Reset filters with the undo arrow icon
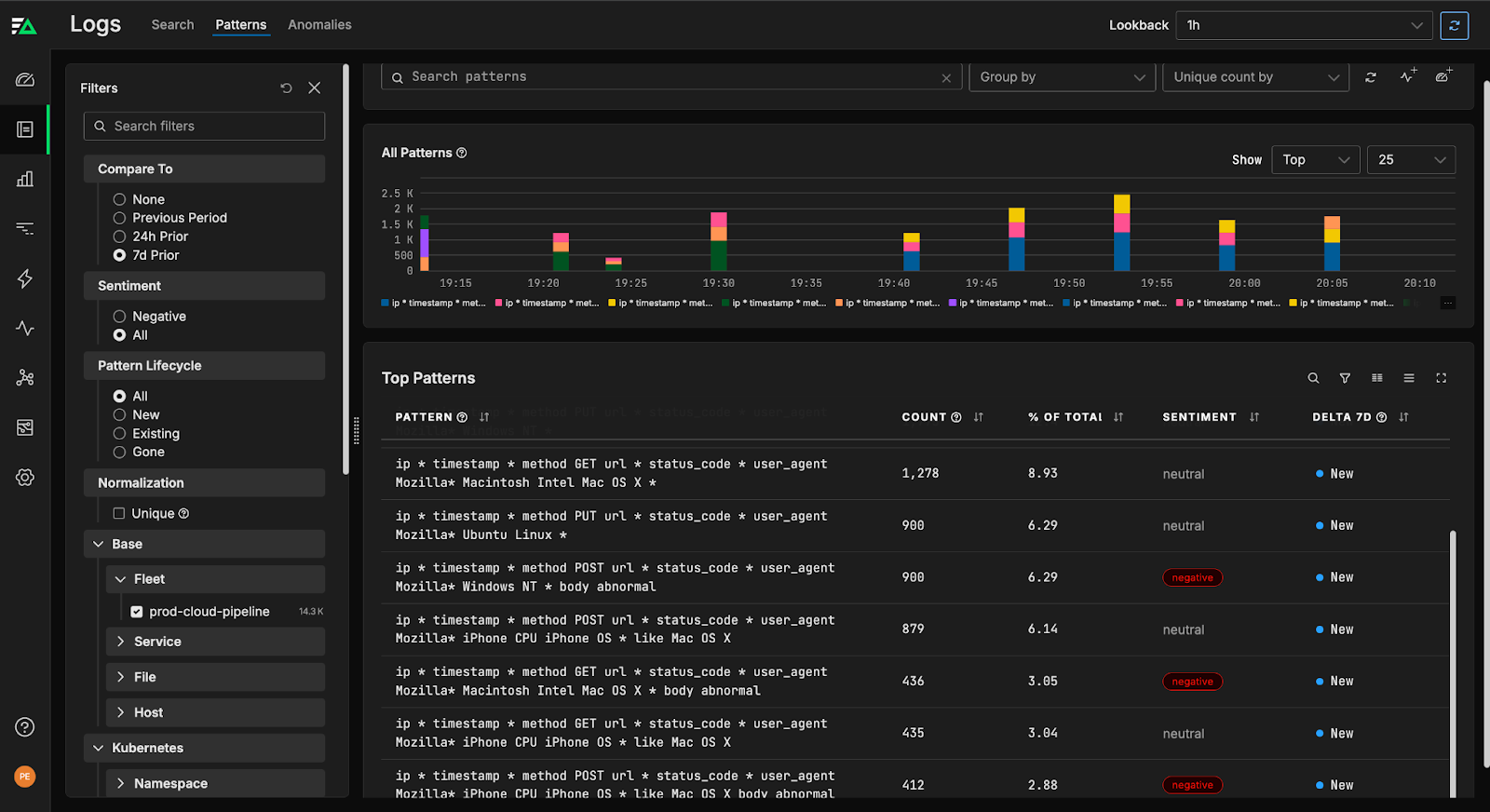The height and width of the screenshot is (812, 1490). click(286, 88)
